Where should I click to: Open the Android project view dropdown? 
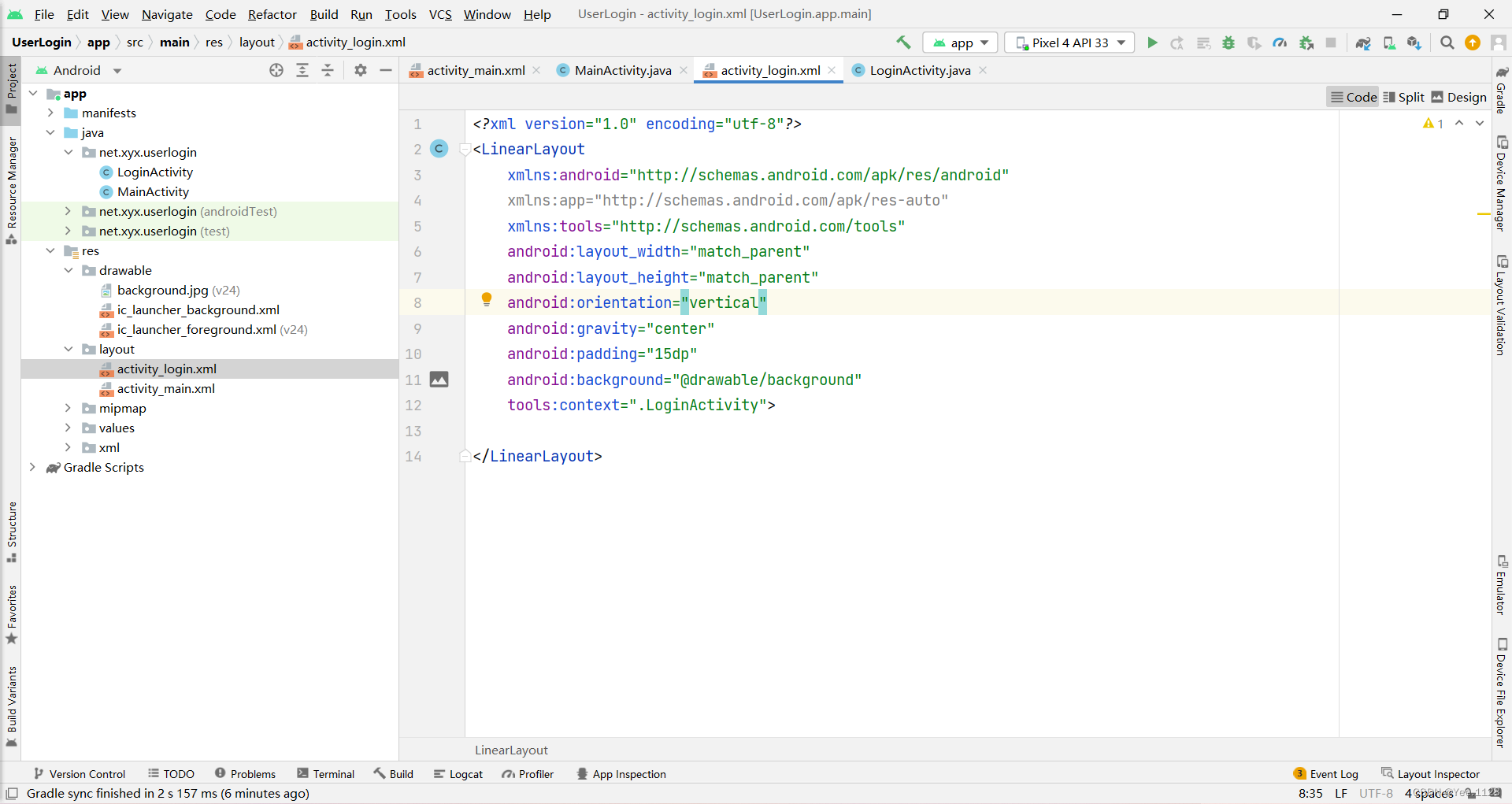coord(79,70)
